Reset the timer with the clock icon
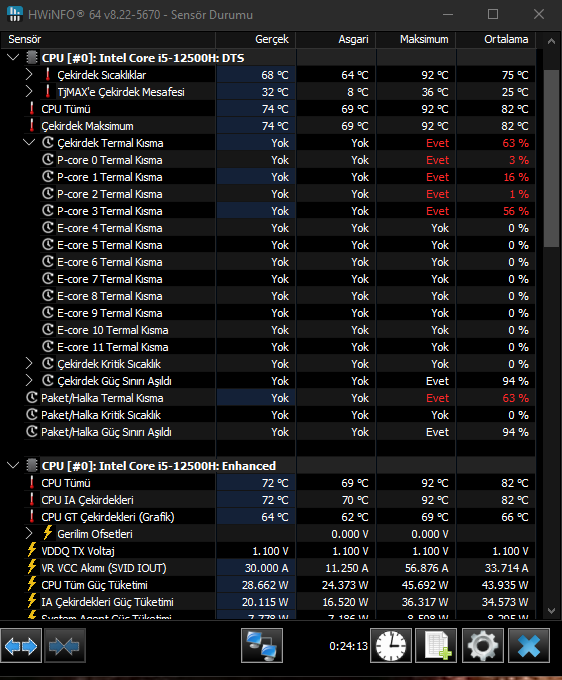562x680 pixels. tap(391, 646)
